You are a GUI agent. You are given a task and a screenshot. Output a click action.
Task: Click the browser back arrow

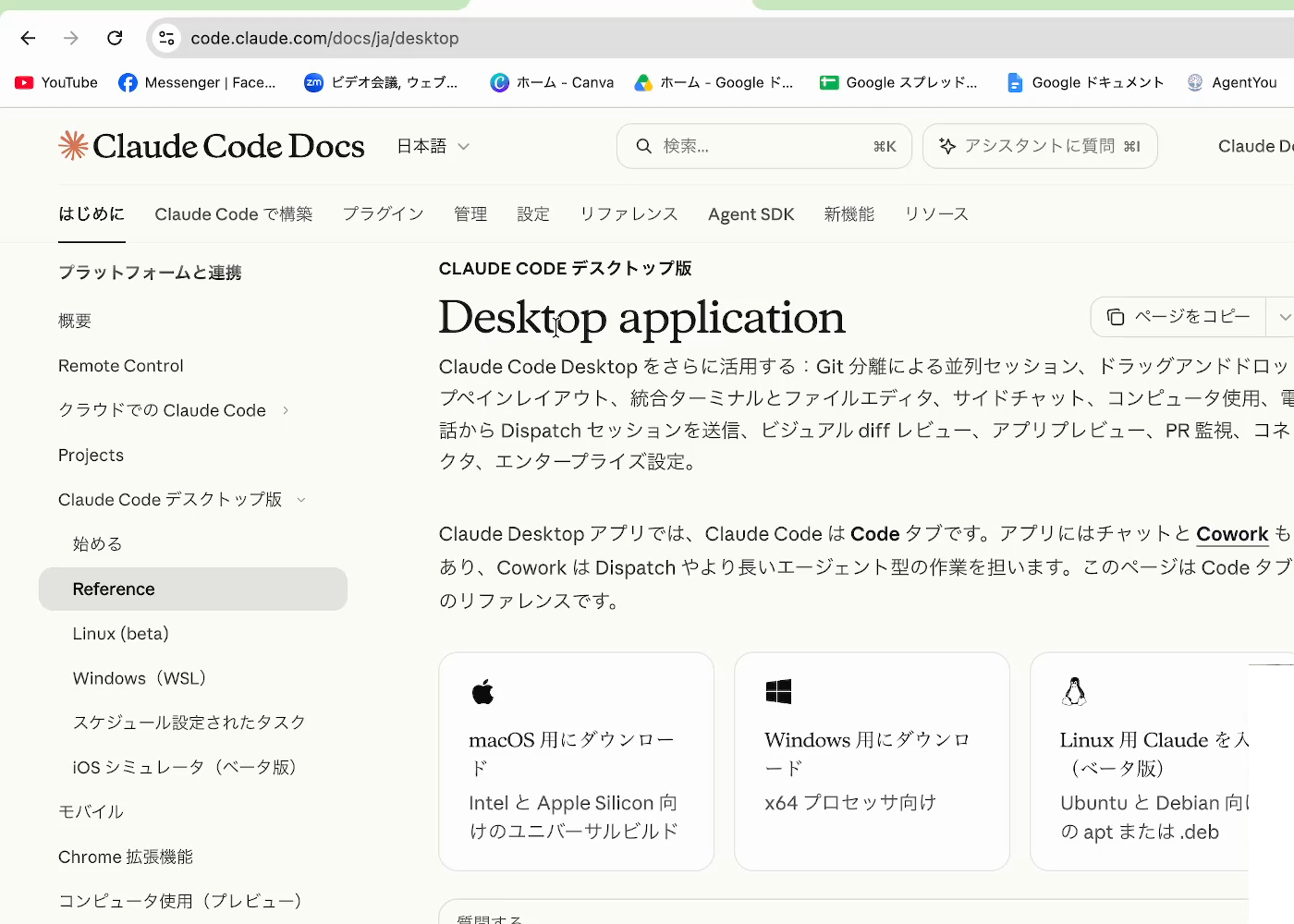click(x=28, y=38)
